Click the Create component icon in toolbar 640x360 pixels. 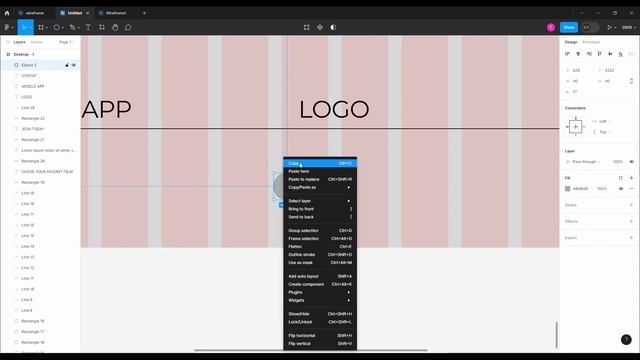coord(320,27)
